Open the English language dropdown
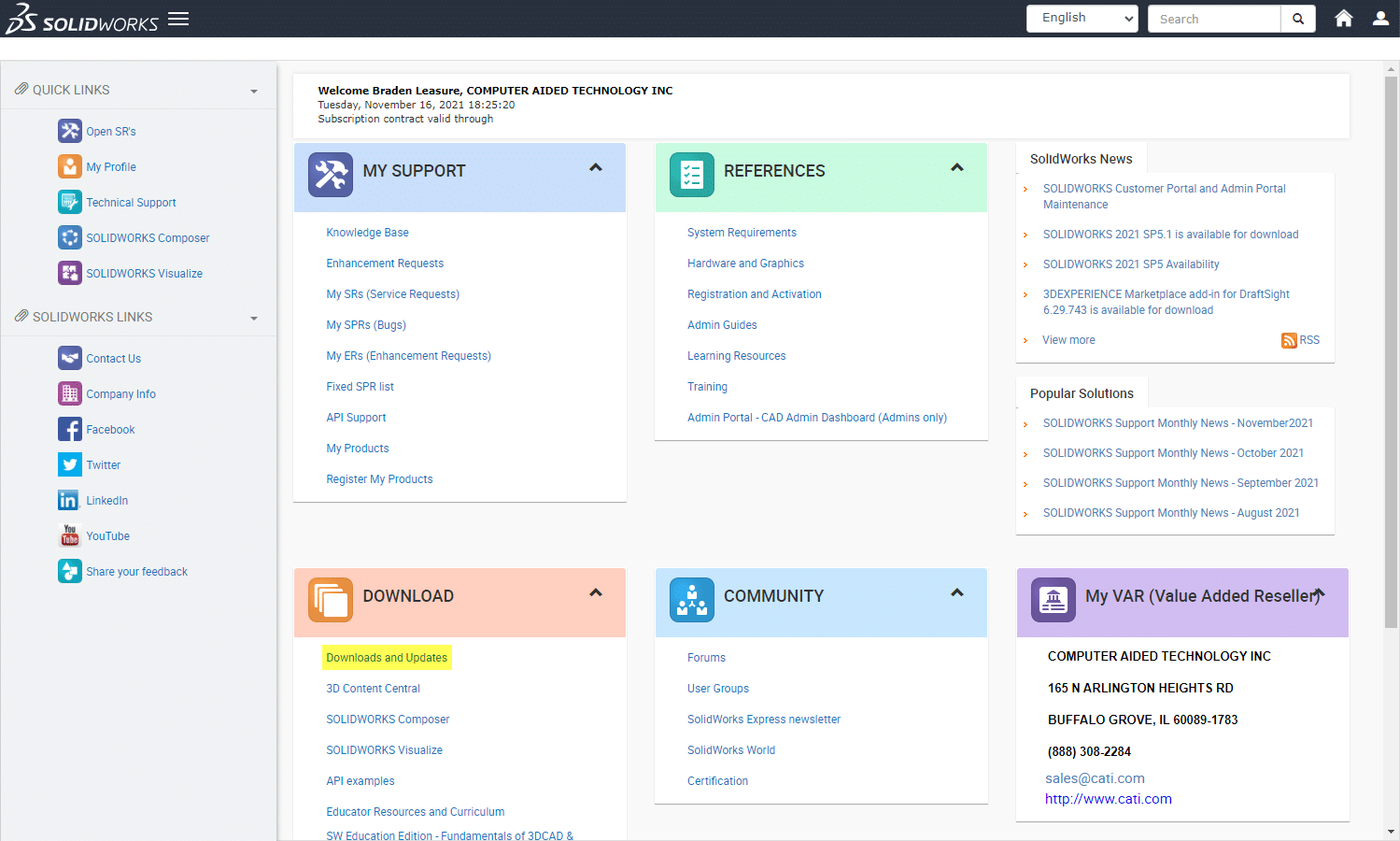The width and height of the screenshot is (1400, 841). [1082, 19]
